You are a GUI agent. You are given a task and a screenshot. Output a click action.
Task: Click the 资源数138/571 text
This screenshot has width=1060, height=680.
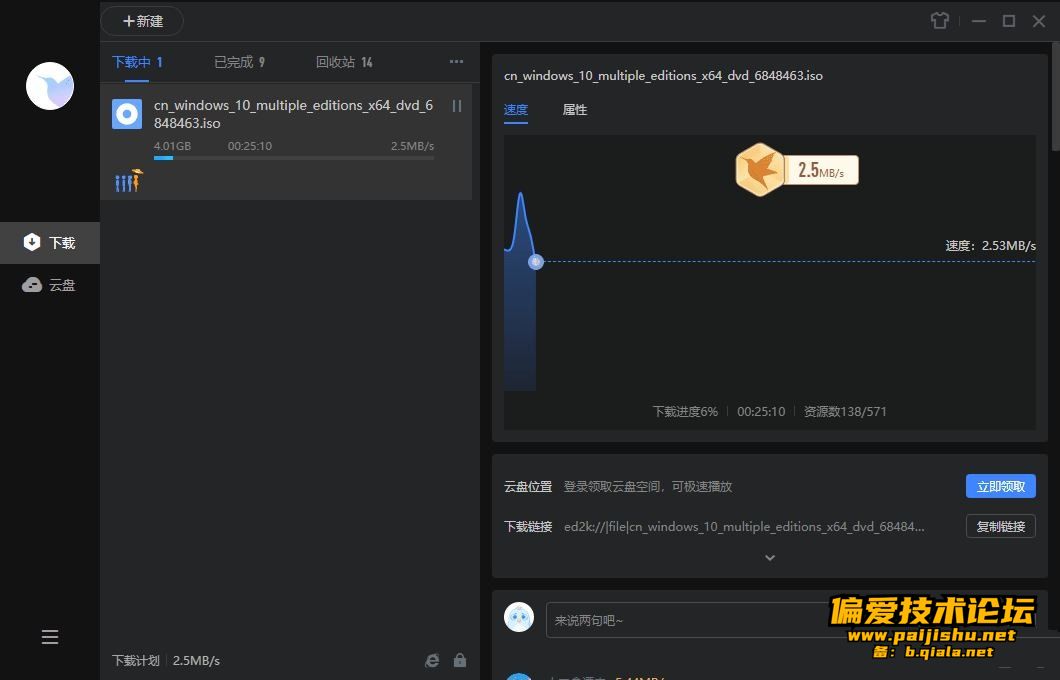click(845, 412)
